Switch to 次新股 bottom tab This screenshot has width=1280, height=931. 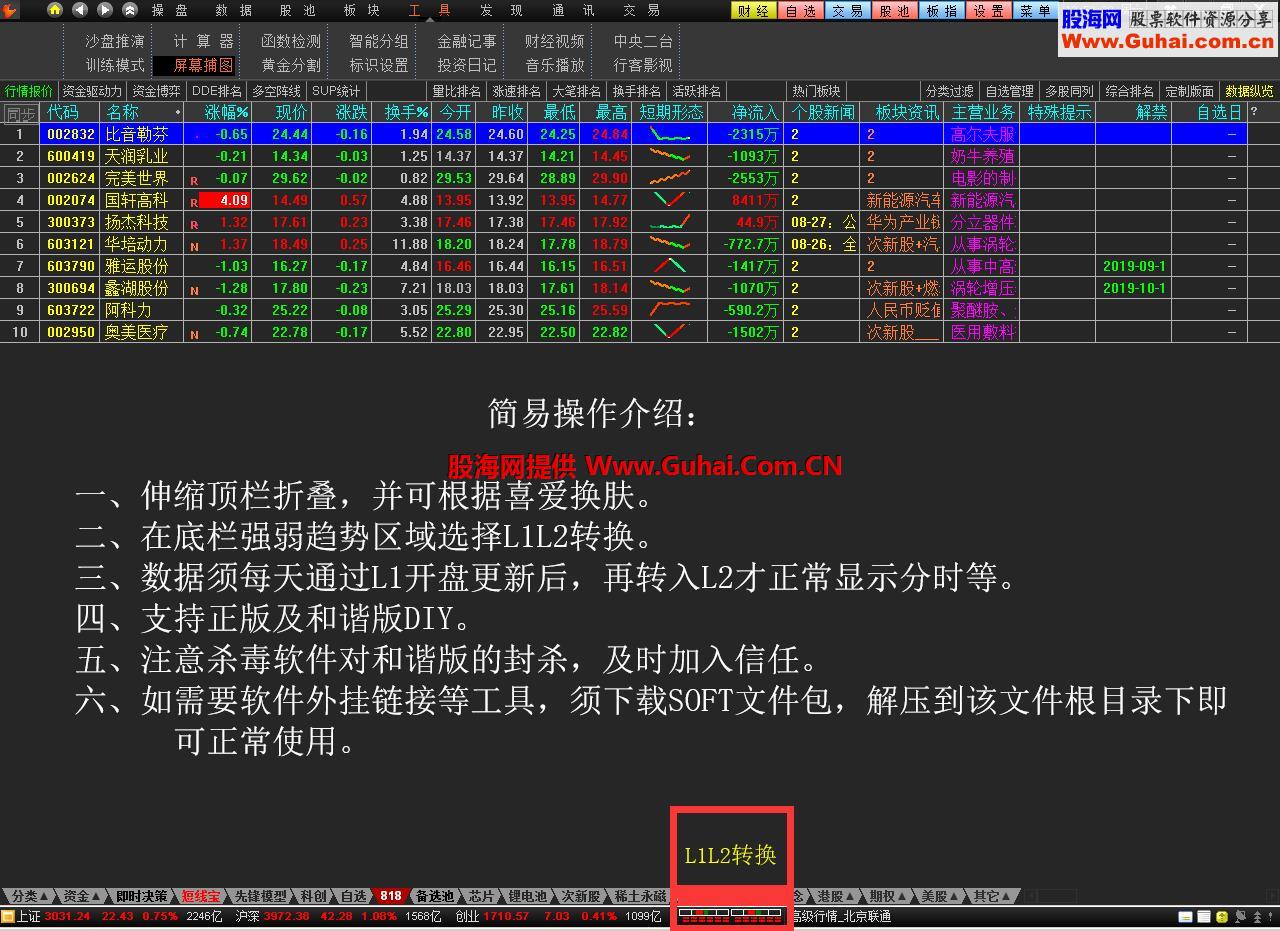(x=580, y=896)
